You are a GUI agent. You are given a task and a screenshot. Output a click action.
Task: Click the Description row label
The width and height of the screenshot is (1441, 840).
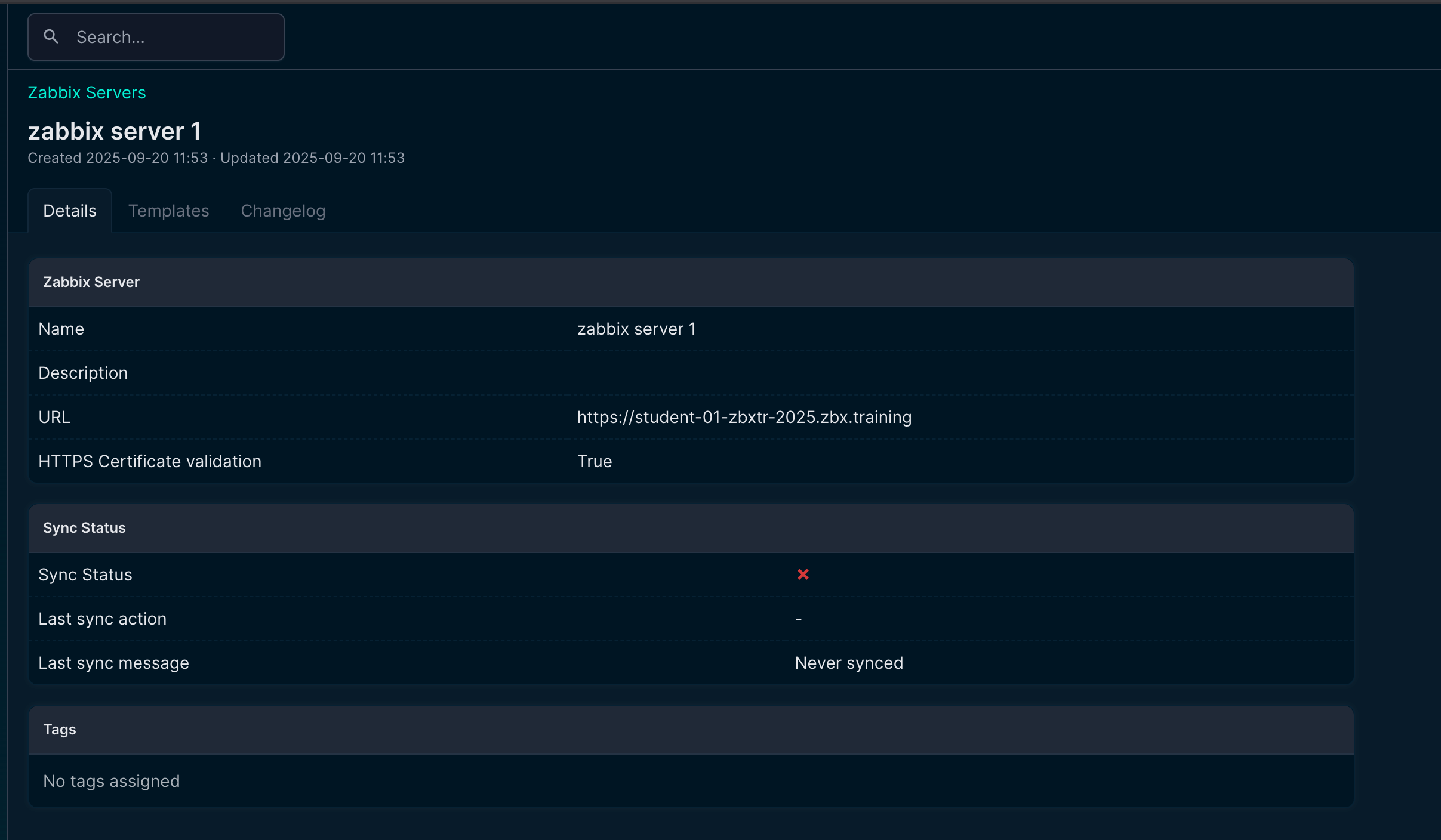click(83, 373)
